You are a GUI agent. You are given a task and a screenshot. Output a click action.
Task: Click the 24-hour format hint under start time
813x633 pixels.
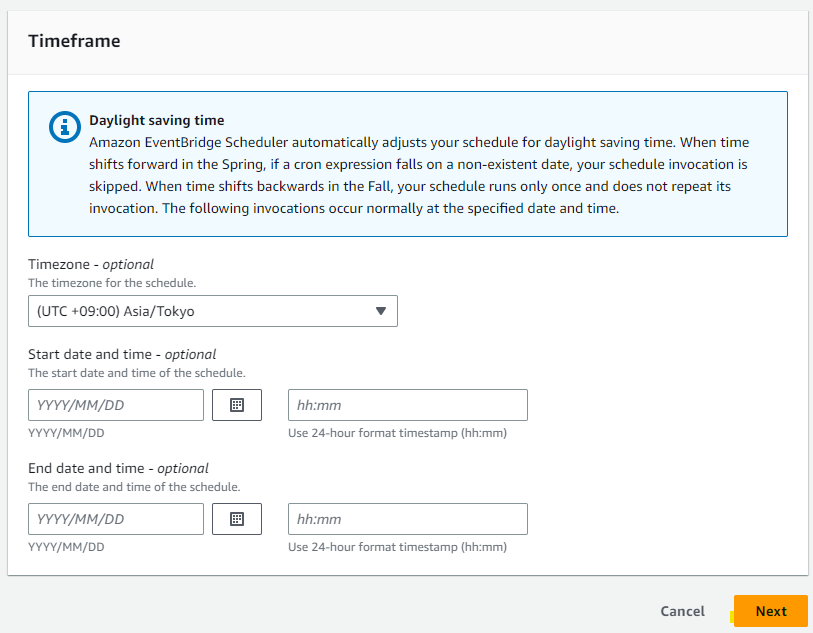(397, 433)
